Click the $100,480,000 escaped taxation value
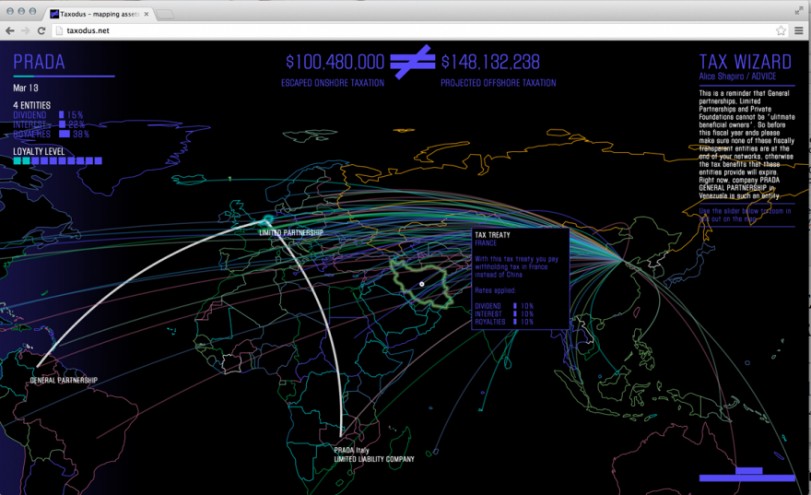811x495 pixels. coord(335,62)
